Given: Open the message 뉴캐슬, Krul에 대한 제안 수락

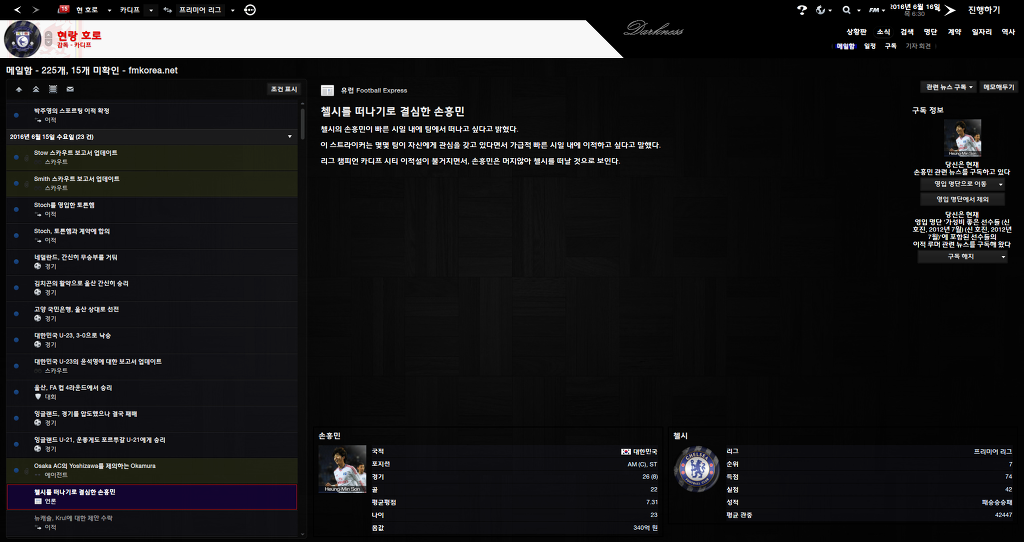Looking at the screenshot, I should pyautogui.click(x=152, y=522).
